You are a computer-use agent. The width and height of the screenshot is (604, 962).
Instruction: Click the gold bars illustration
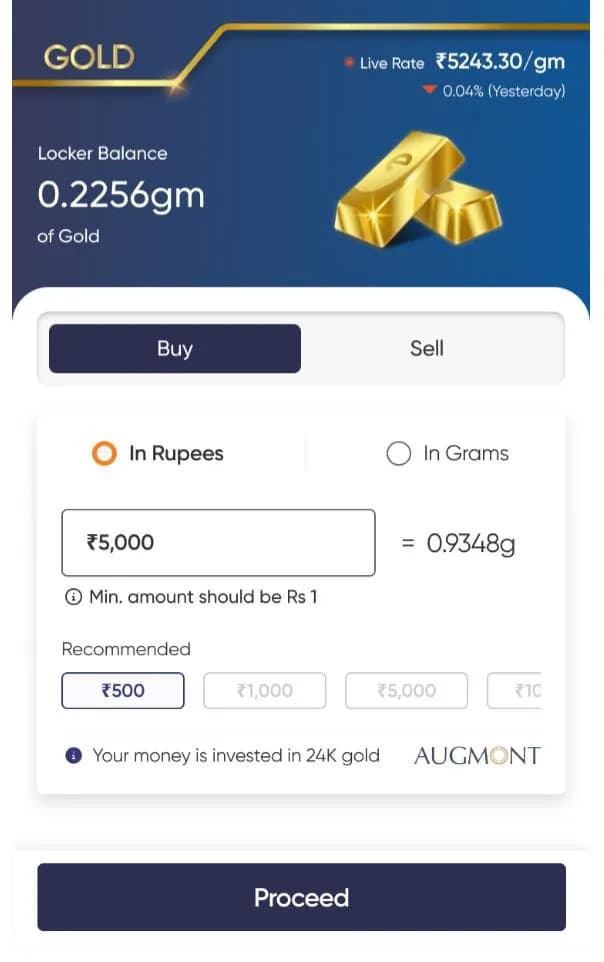coord(420,195)
